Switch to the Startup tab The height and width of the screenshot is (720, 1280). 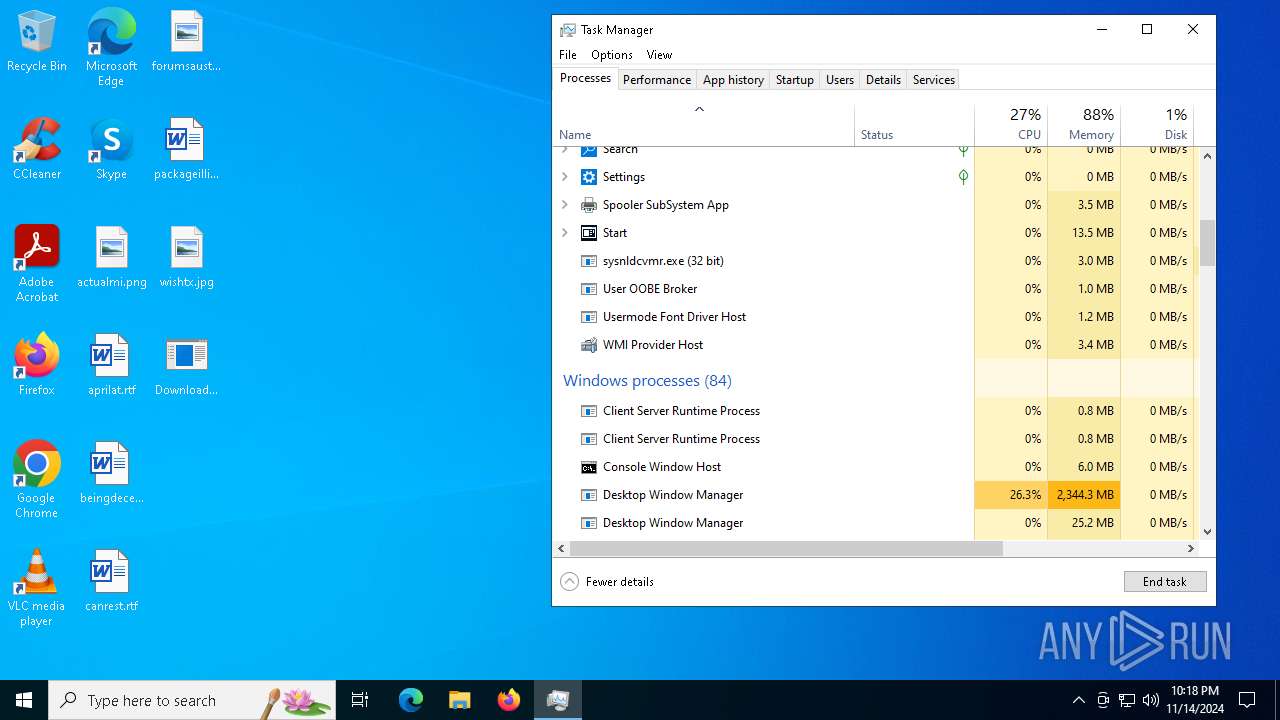point(795,80)
